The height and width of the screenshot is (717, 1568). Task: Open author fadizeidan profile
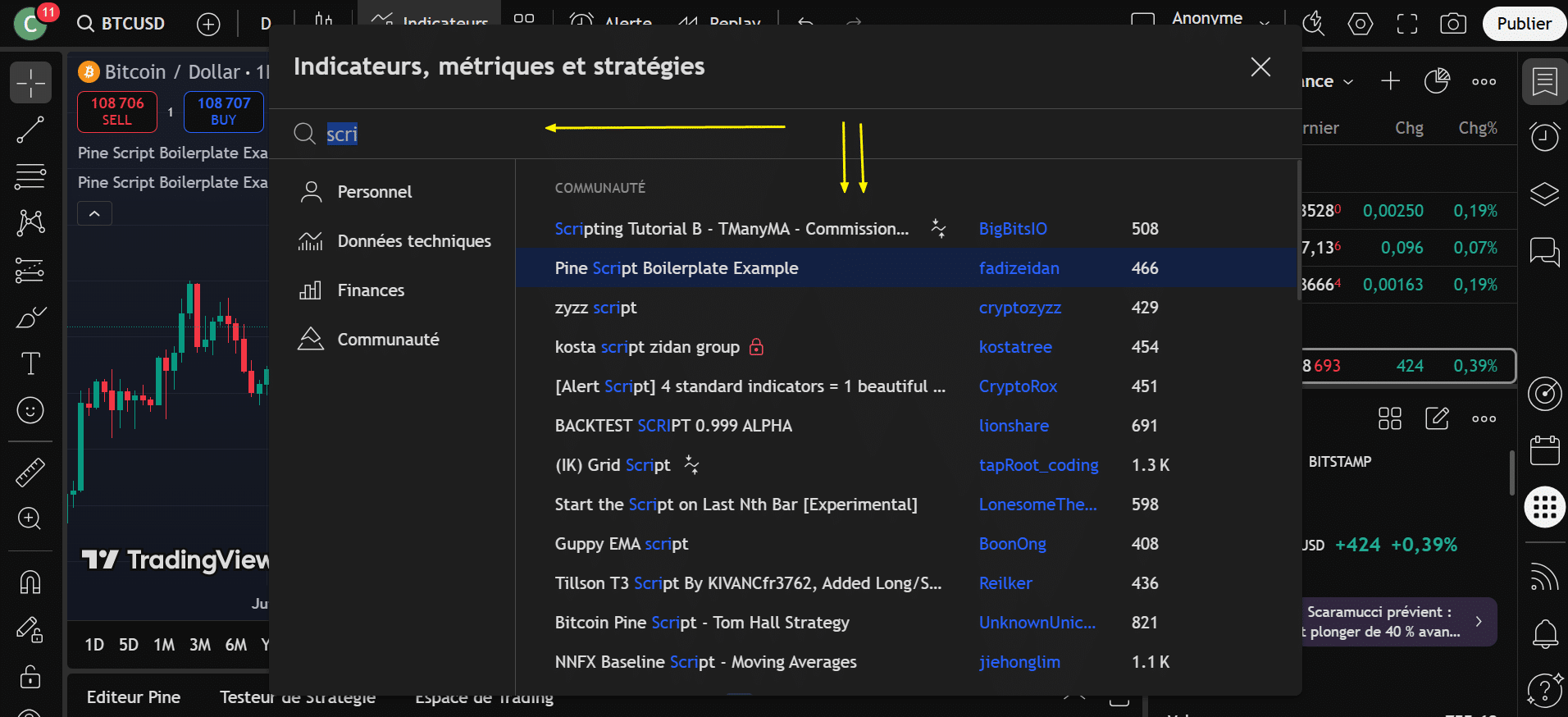(x=1019, y=268)
